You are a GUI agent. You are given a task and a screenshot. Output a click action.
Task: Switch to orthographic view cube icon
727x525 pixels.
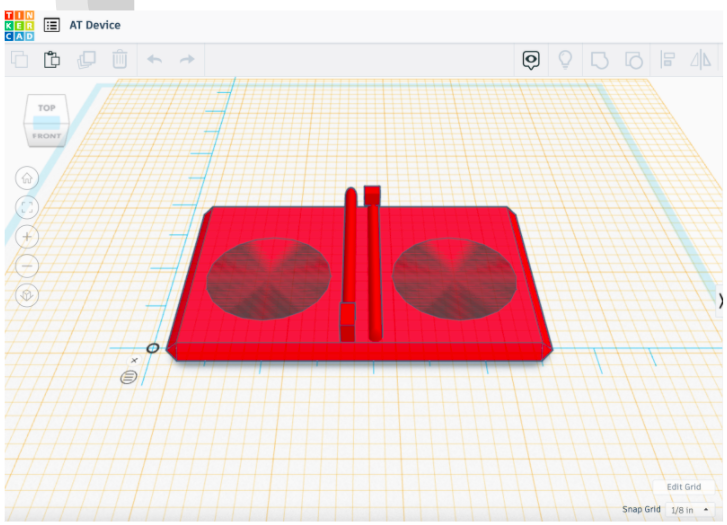pyautogui.click(x=27, y=295)
